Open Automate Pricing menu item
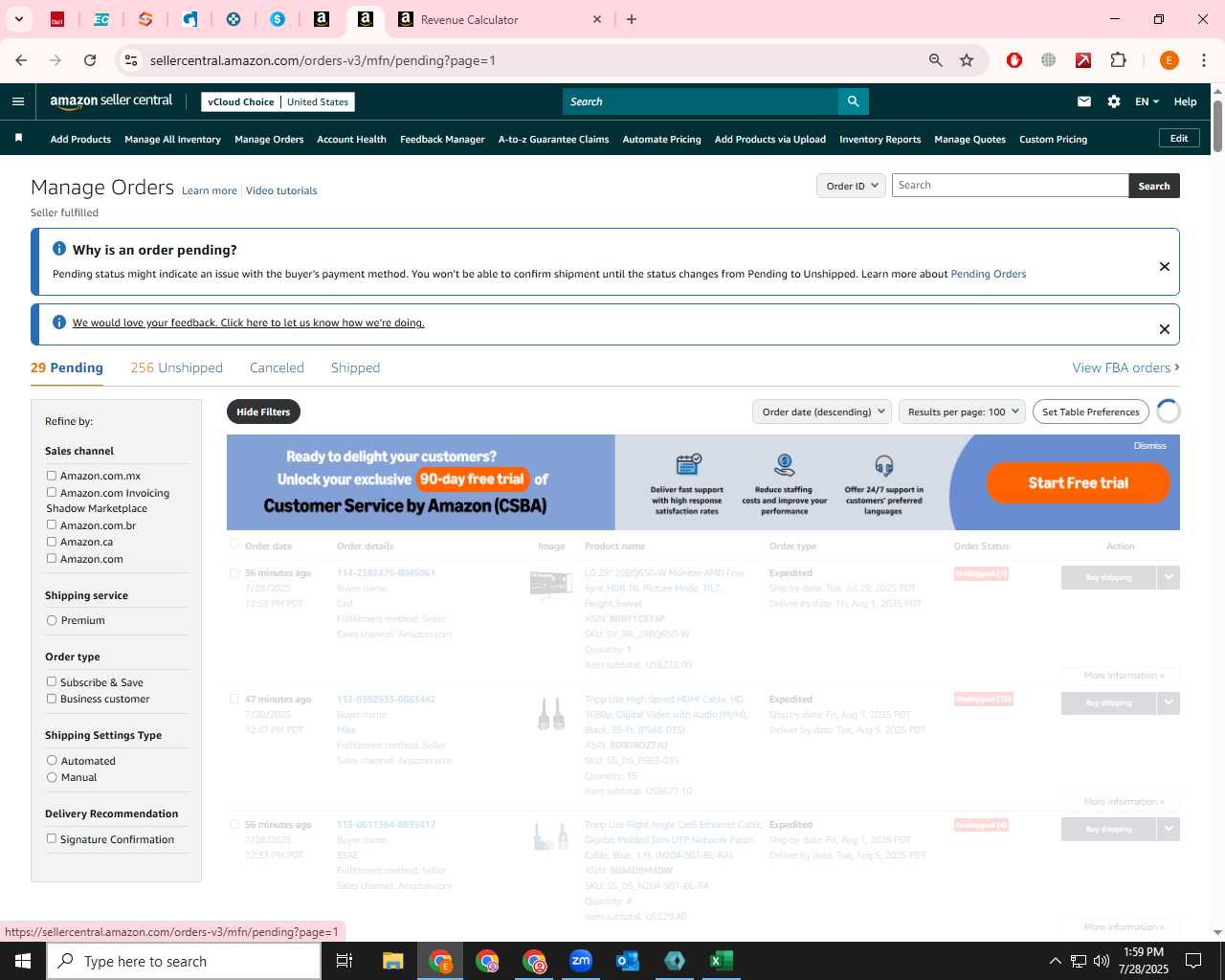This screenshot has width=1225, height=980. 661,140
